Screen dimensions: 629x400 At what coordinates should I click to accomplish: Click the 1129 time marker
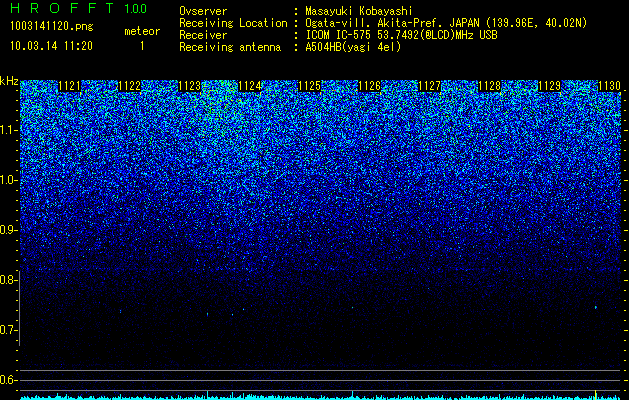tap(550, 86)
